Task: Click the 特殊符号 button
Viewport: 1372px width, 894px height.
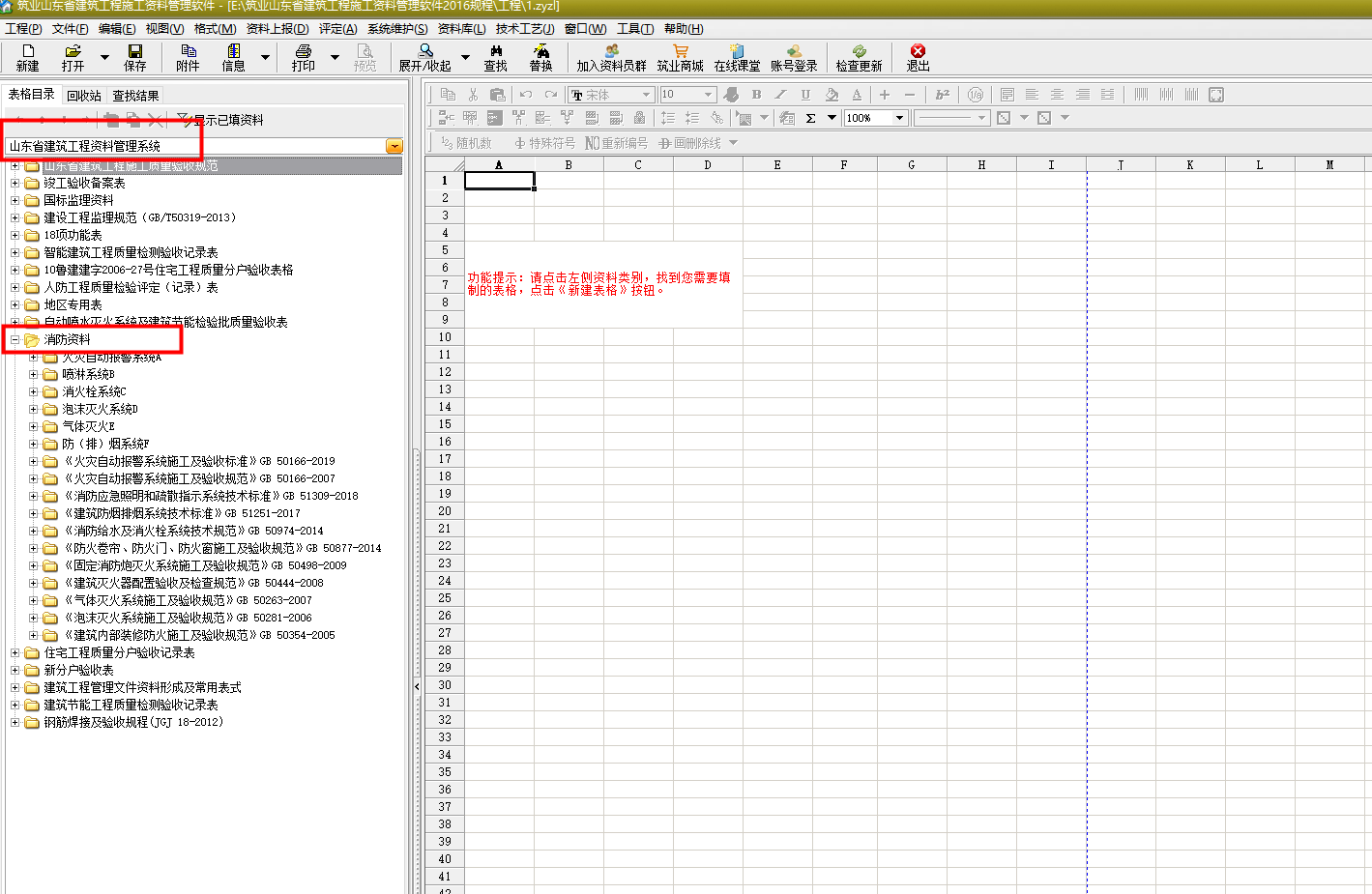Action: (x=544, y=143)
